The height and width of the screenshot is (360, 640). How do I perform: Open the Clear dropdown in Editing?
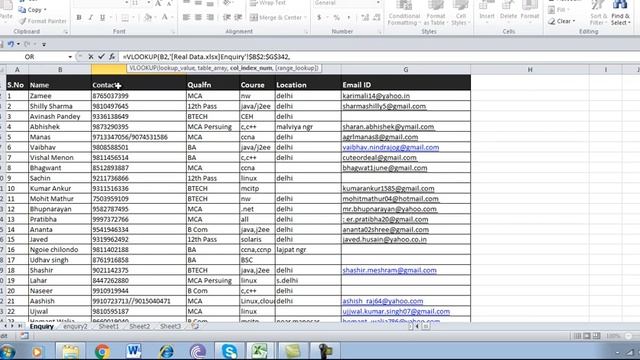562,21
